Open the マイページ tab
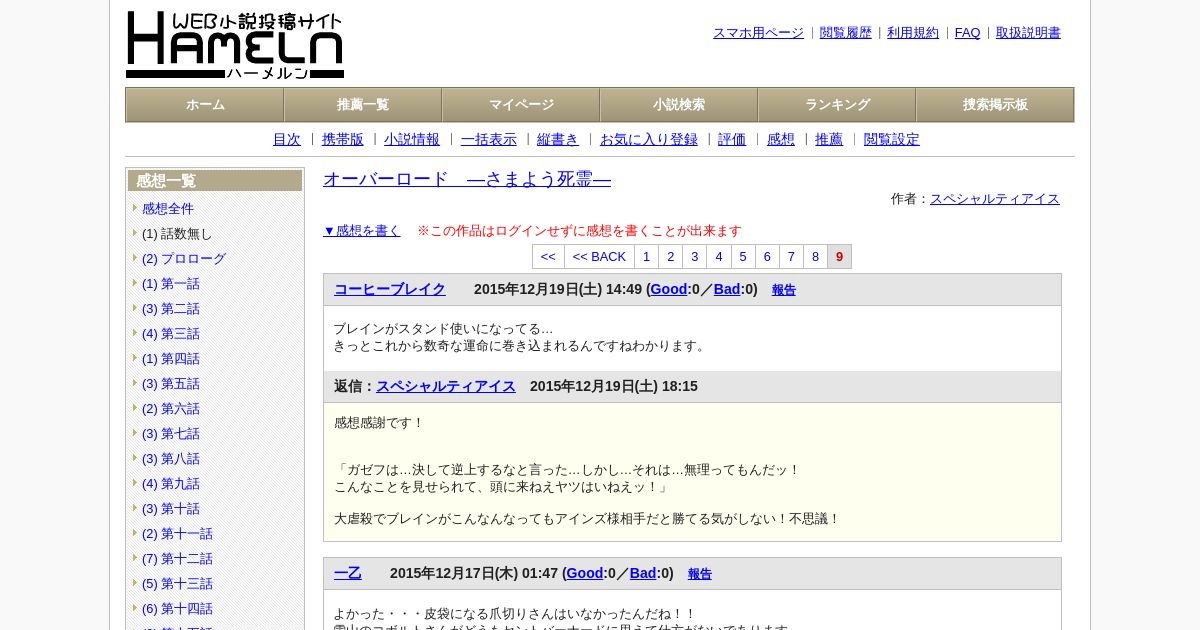This screenshot has height=630, width=1200. click(521, 105)
